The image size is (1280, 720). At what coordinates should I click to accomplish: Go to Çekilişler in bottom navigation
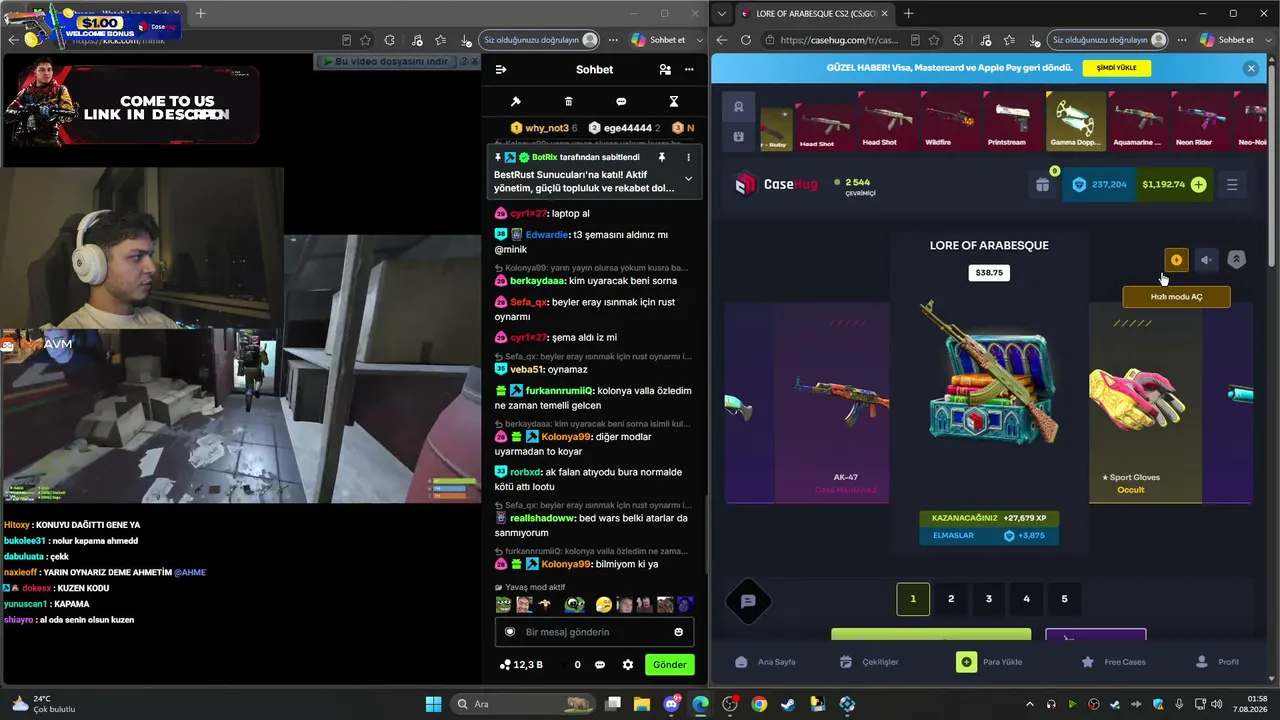point(868,662)
